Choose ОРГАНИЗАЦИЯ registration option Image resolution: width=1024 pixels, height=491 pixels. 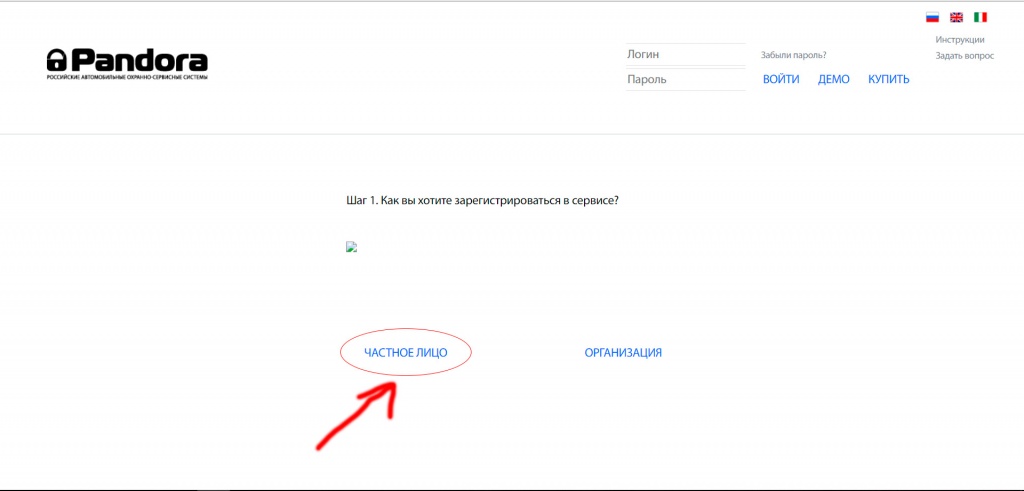[x=623, y=353]
